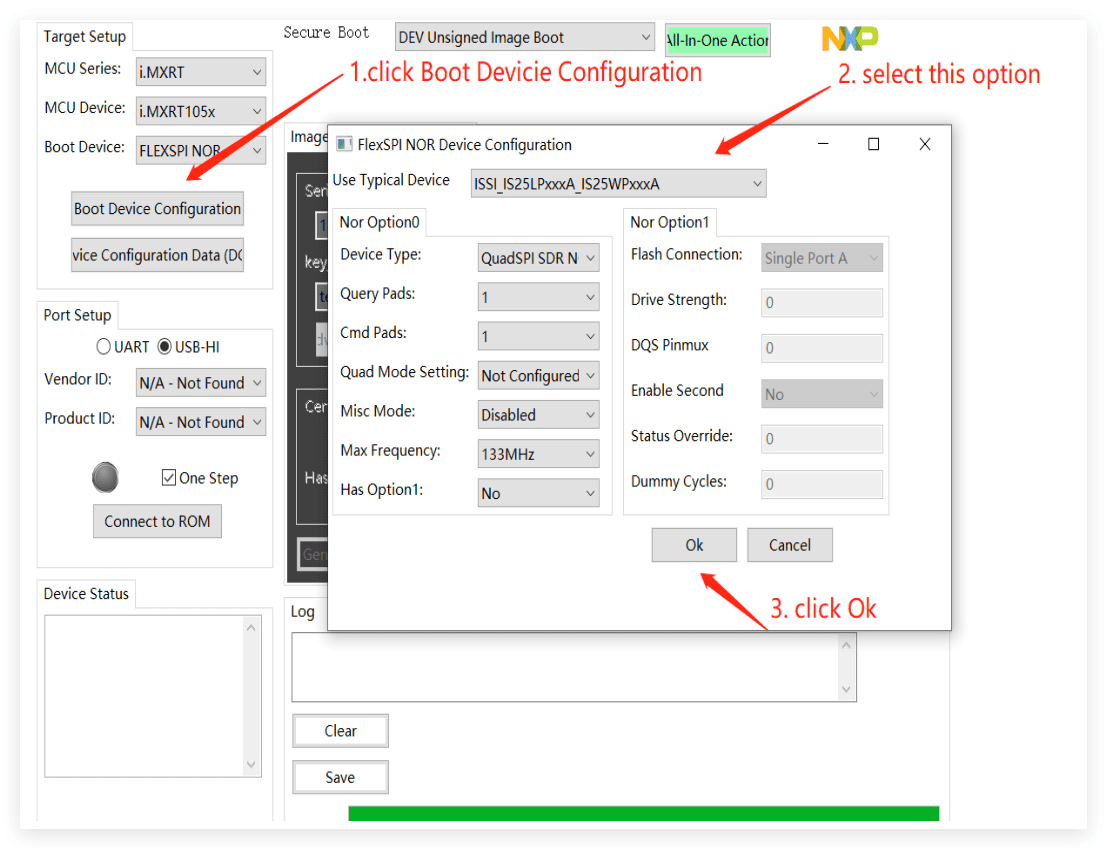Open the Enable Second dropdown
1107x849 pixels.
point(822,394)
